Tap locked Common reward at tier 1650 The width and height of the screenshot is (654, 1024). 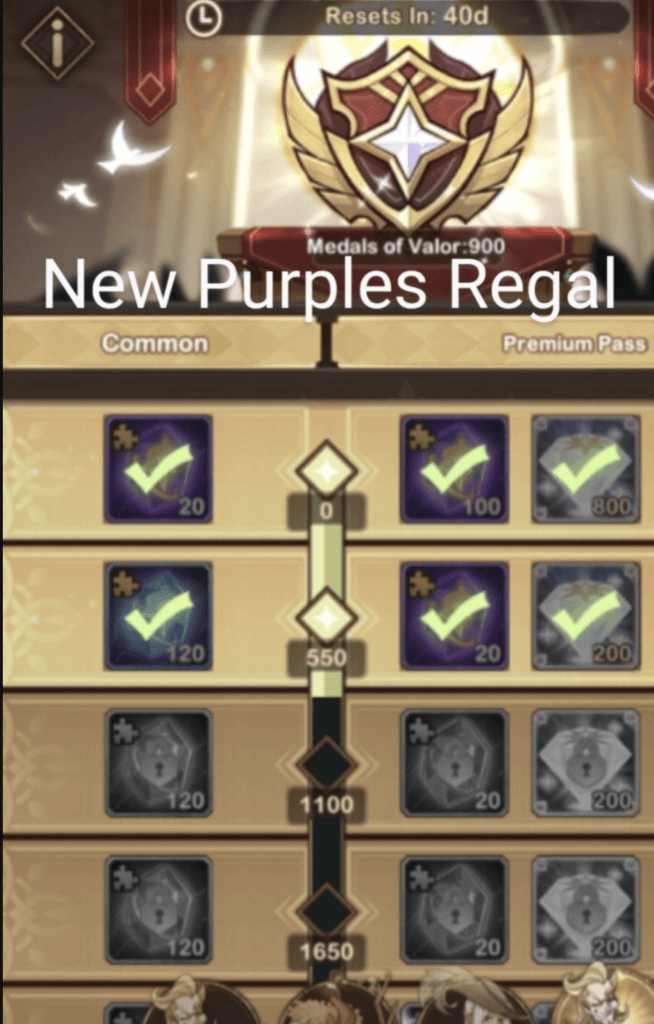coord(158,910)
